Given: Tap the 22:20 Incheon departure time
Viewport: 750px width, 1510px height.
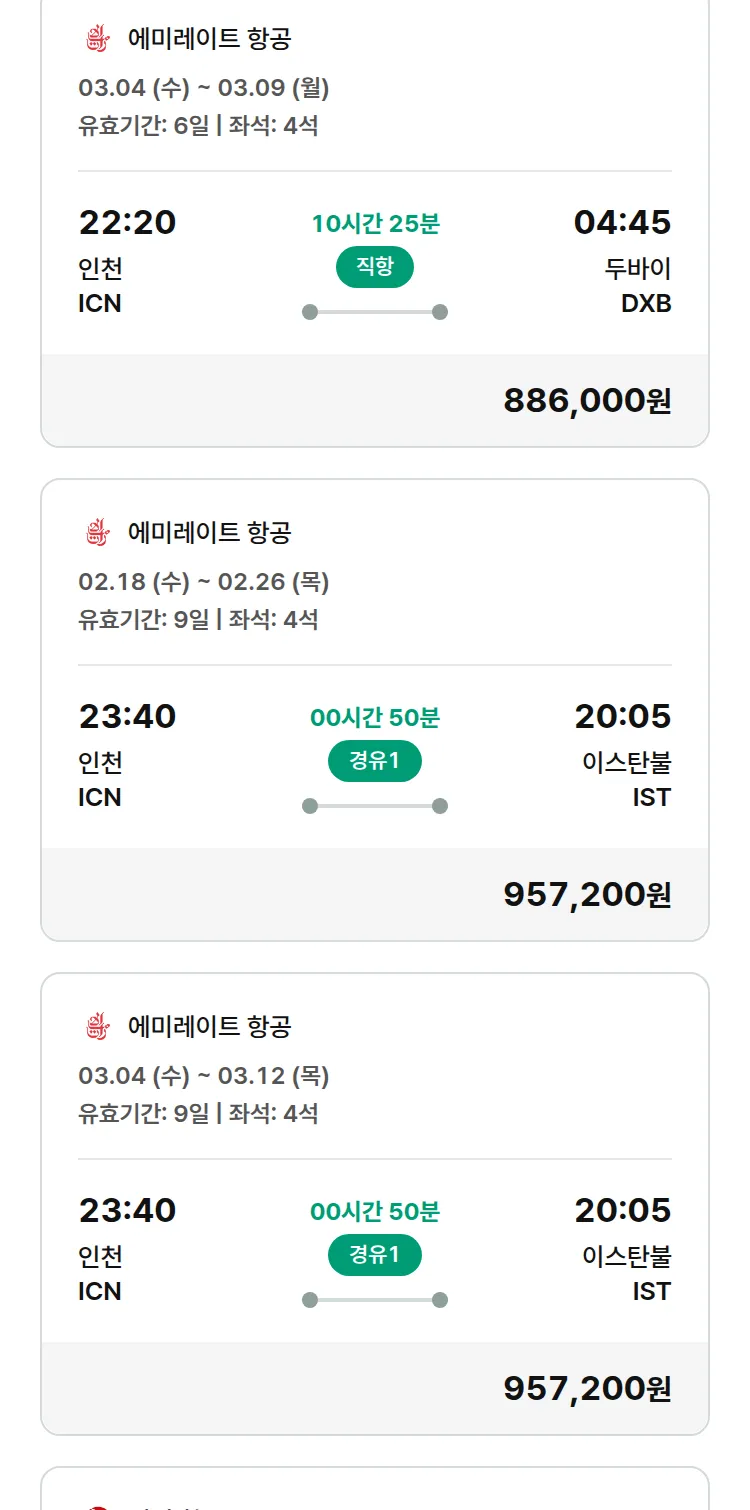Looking at the screenshot, I should pos(127,222).
